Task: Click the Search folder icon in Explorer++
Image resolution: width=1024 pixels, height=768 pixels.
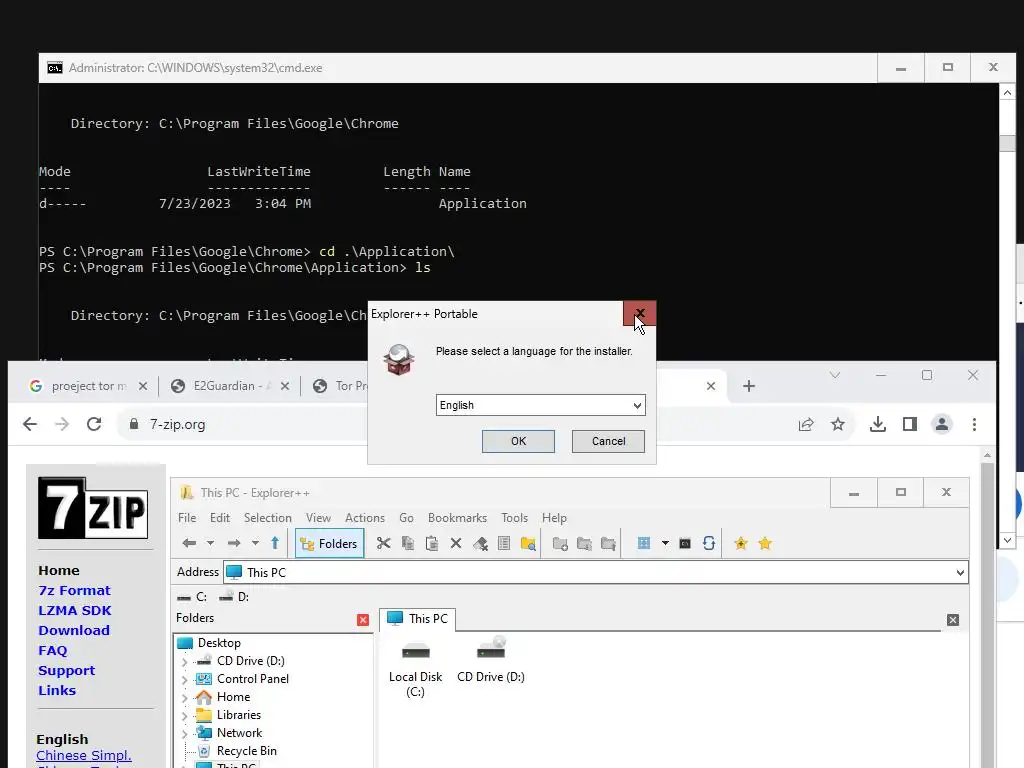Action: tap(528, 543)
